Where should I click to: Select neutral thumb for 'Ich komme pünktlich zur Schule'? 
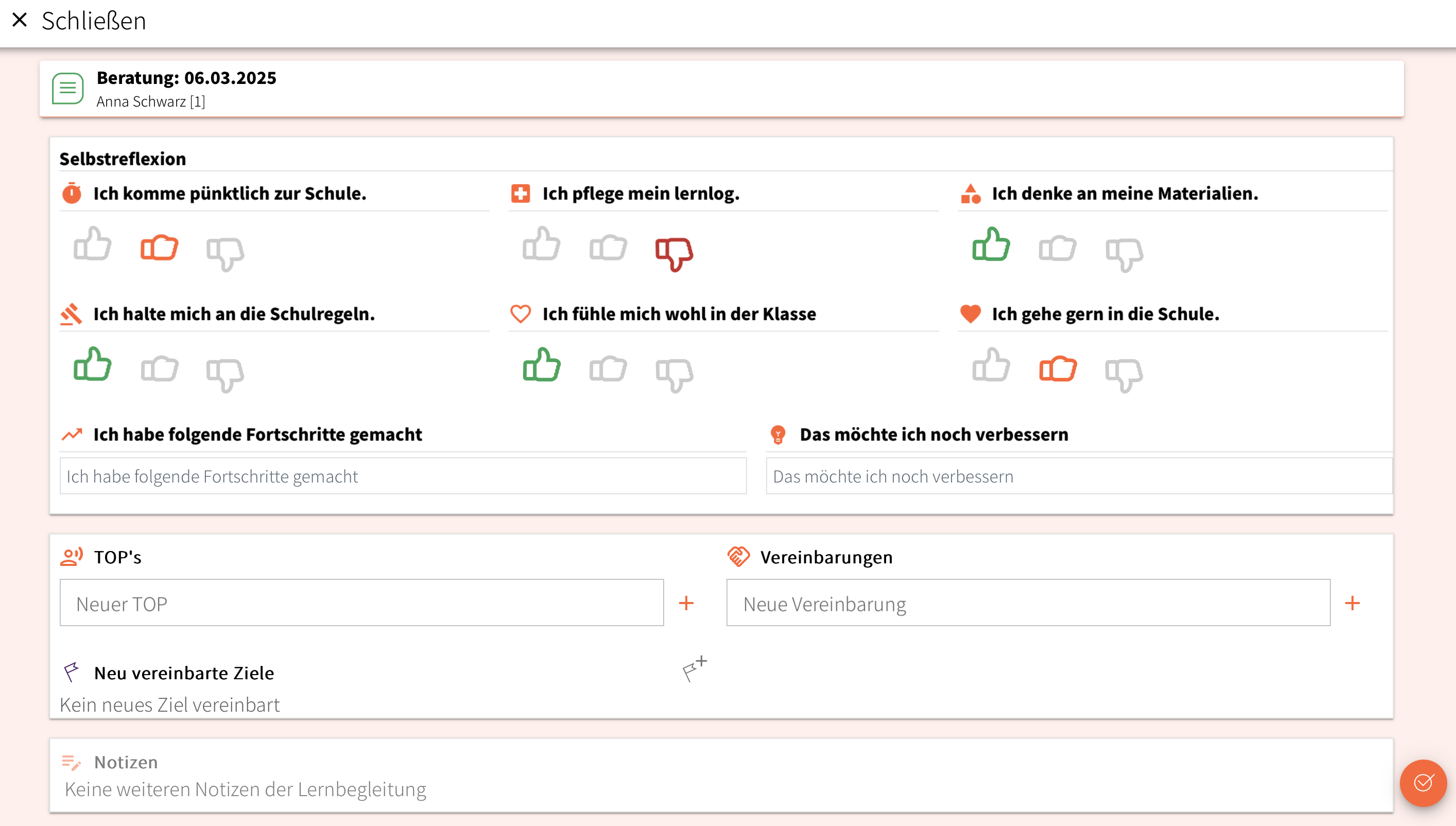point(160,247)
